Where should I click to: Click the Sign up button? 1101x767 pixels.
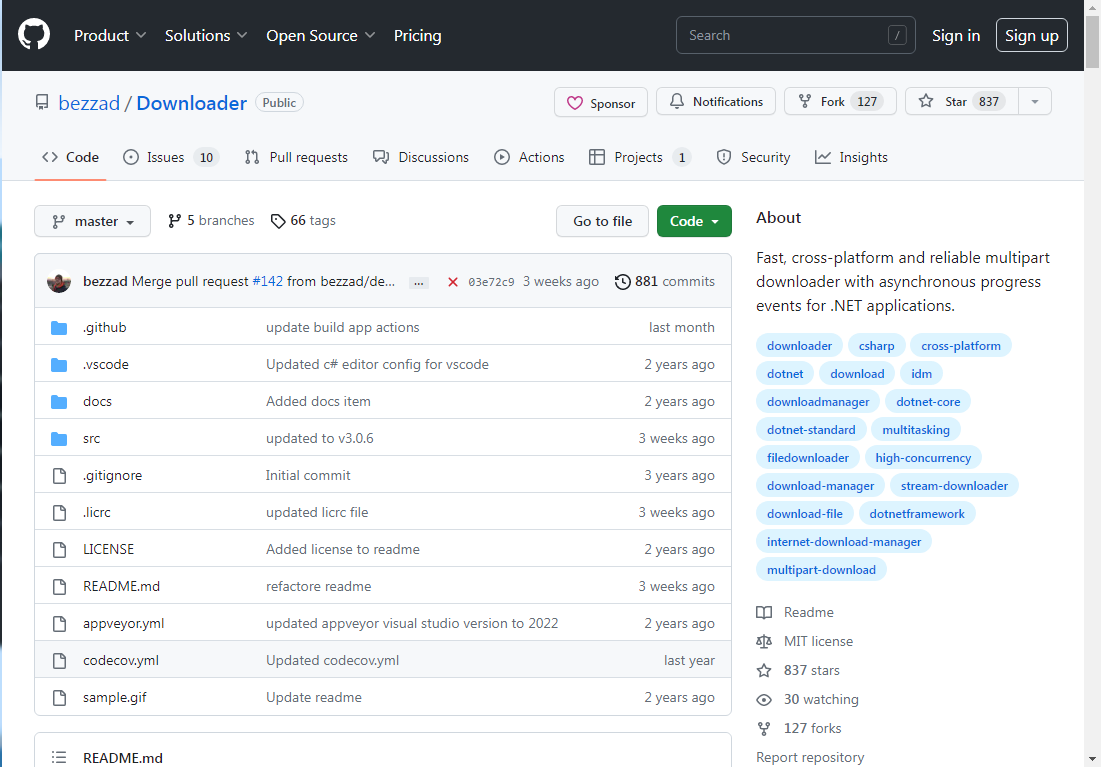click(x=1031, y=35)
